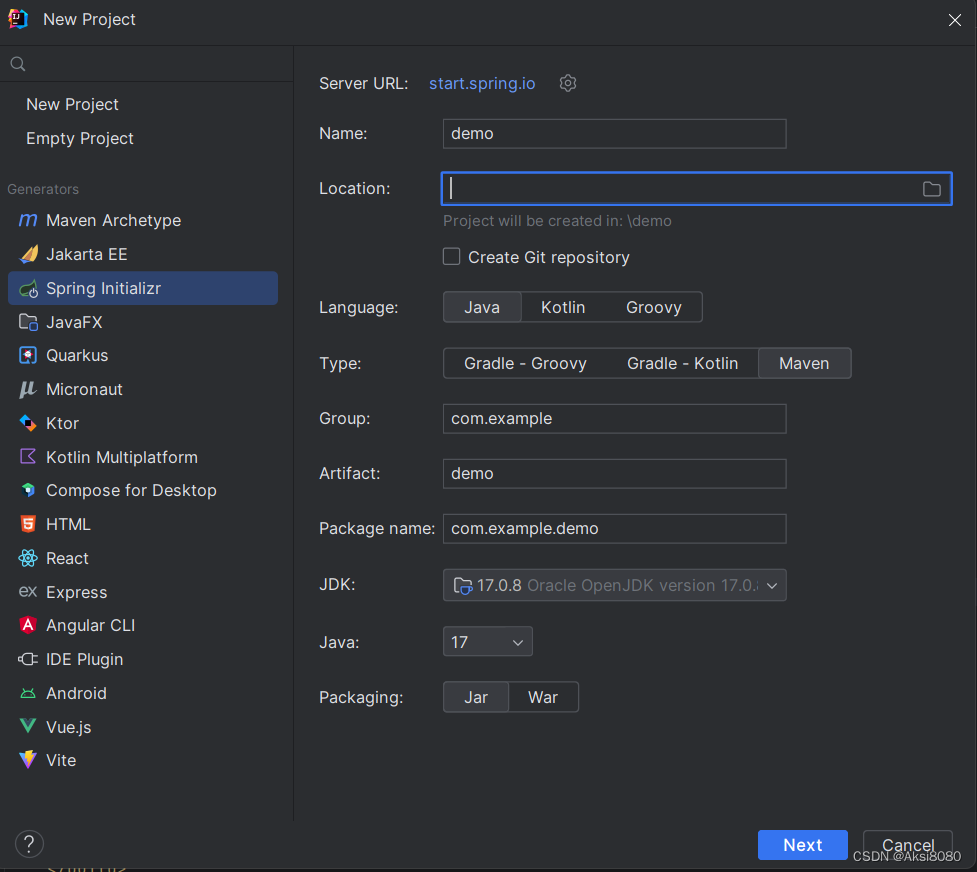Viewport: 977px width, 872px height.
Task: Click the Micronaut mu icon
Action: tap(28, 390)
